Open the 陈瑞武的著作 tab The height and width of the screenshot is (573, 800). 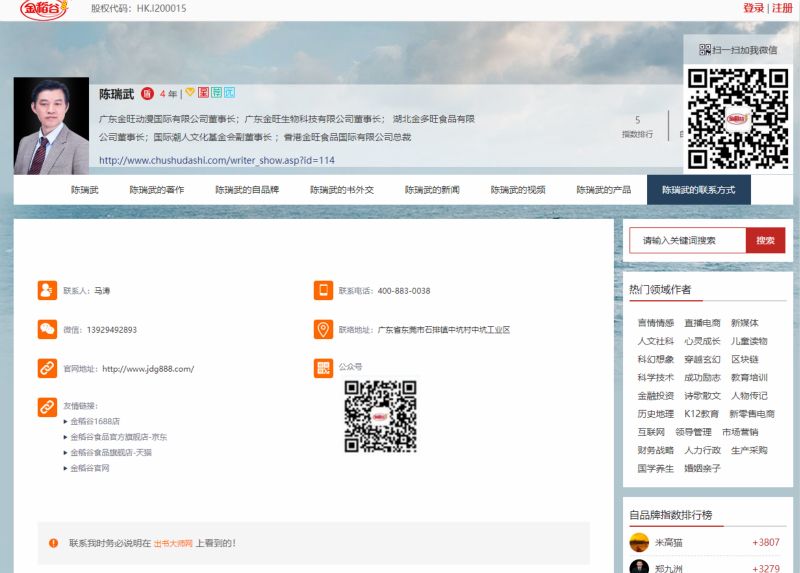[156, 190]
